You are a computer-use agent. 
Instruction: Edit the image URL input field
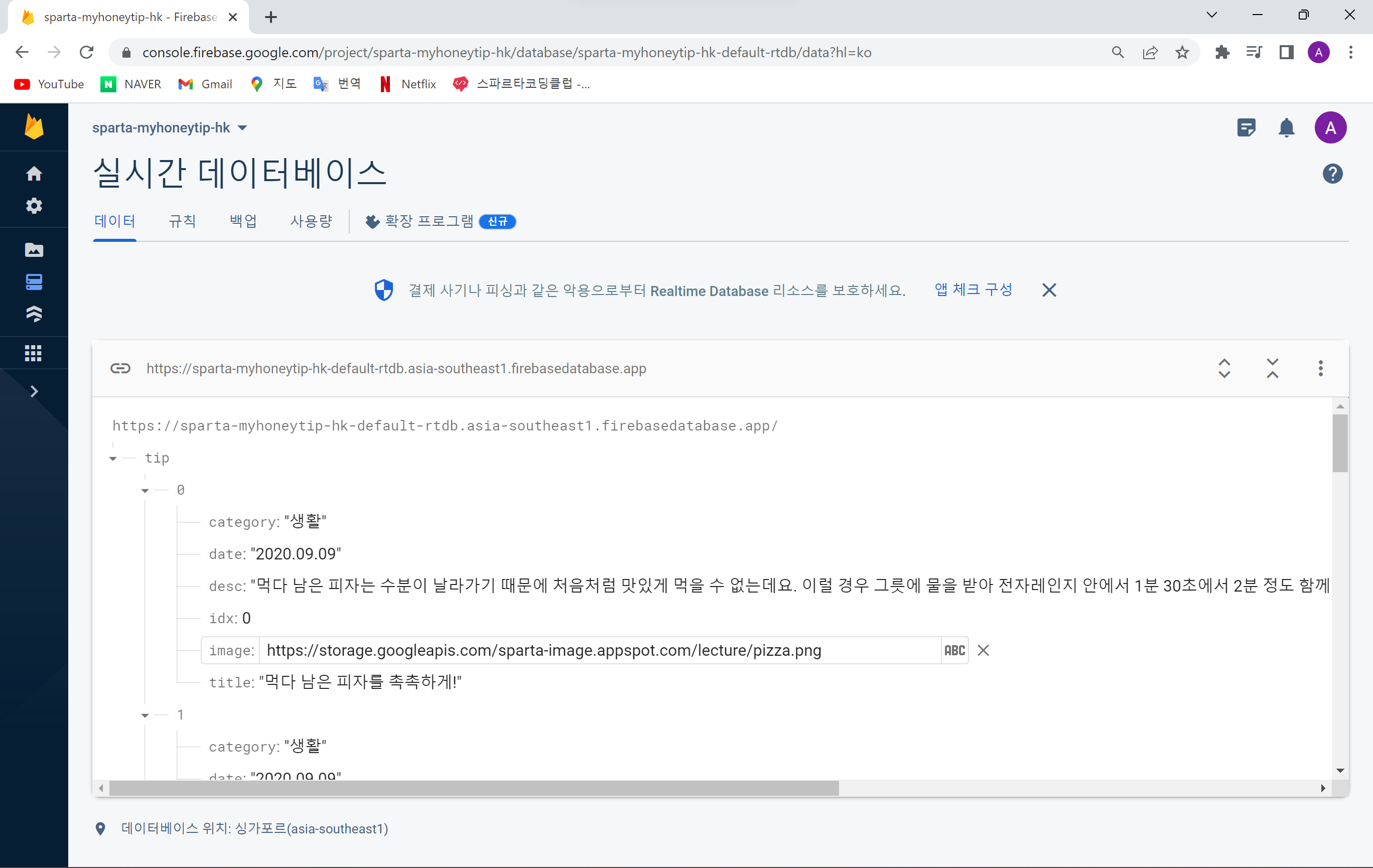[600, 650]
